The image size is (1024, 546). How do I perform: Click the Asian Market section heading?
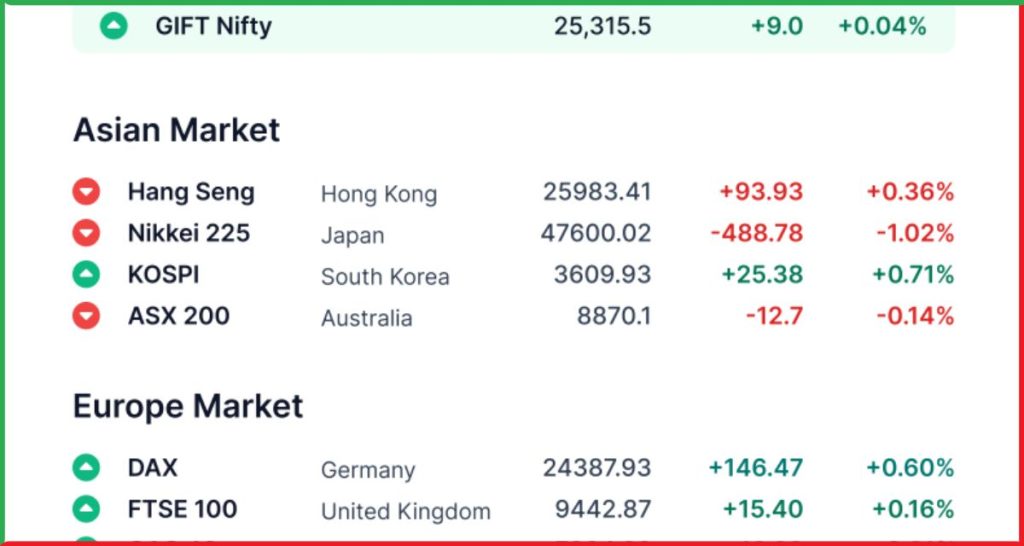176,129
